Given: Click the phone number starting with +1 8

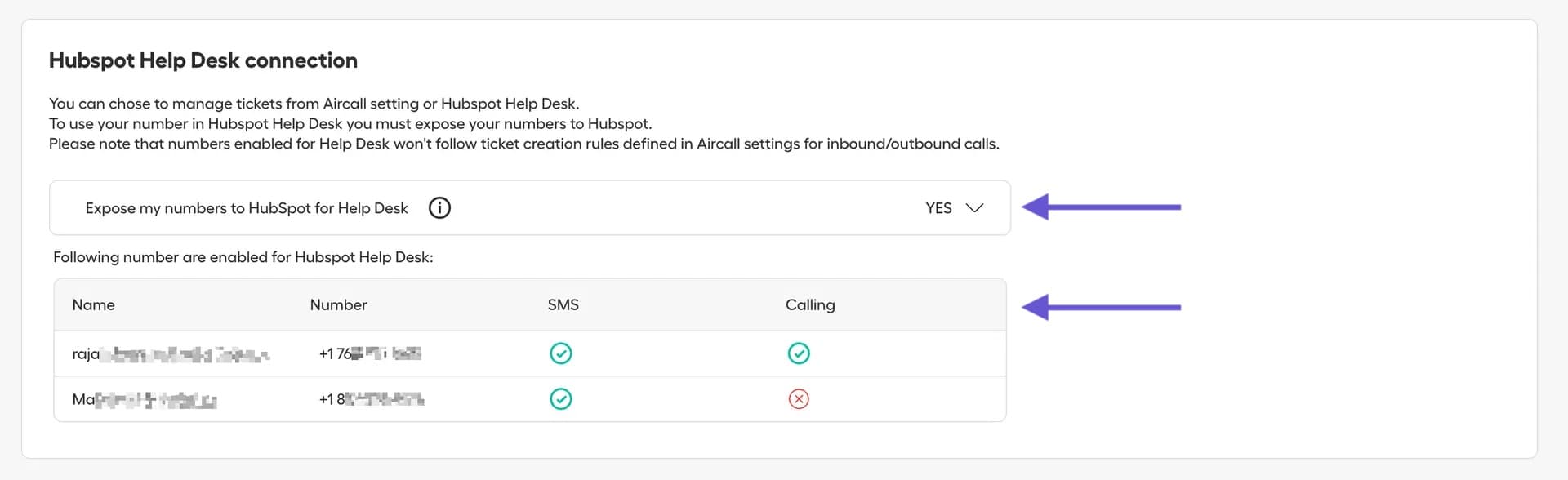Looking at the screenshot, I should coord(372,399).
